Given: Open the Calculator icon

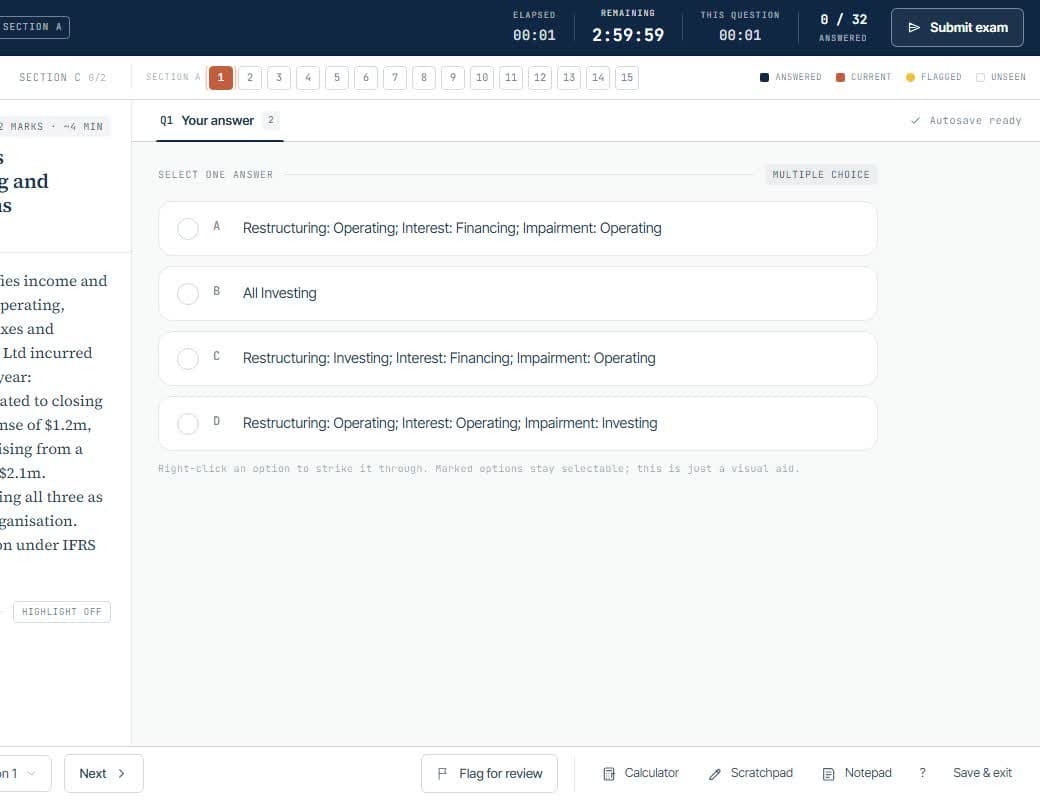Looking at the screenshot, I should click(609, 773).
